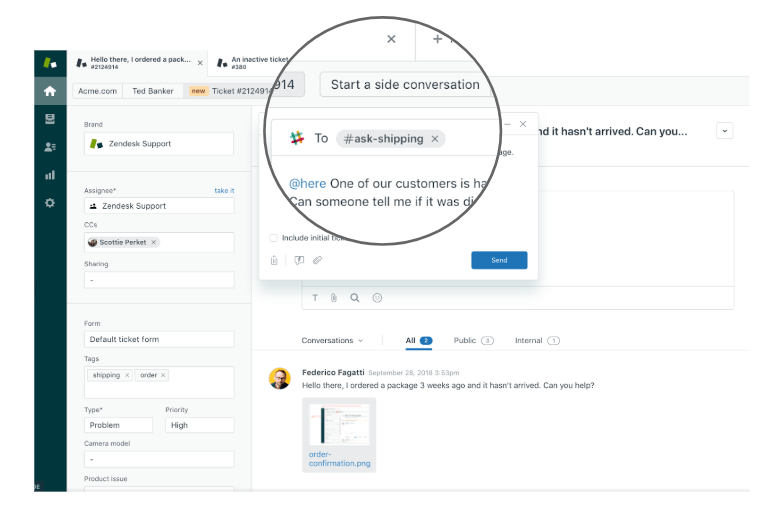Click the plus add tab button

pos(437,39)
